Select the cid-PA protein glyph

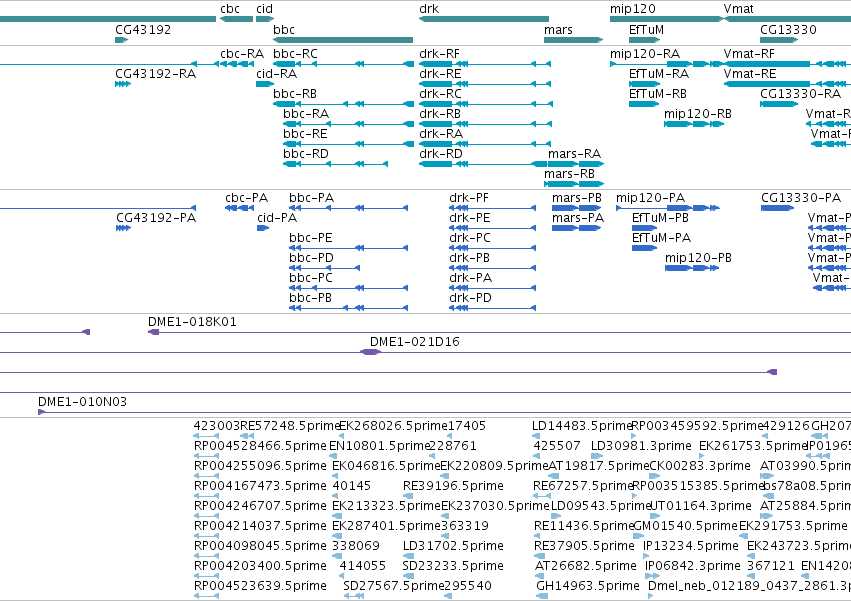(263, 228)
